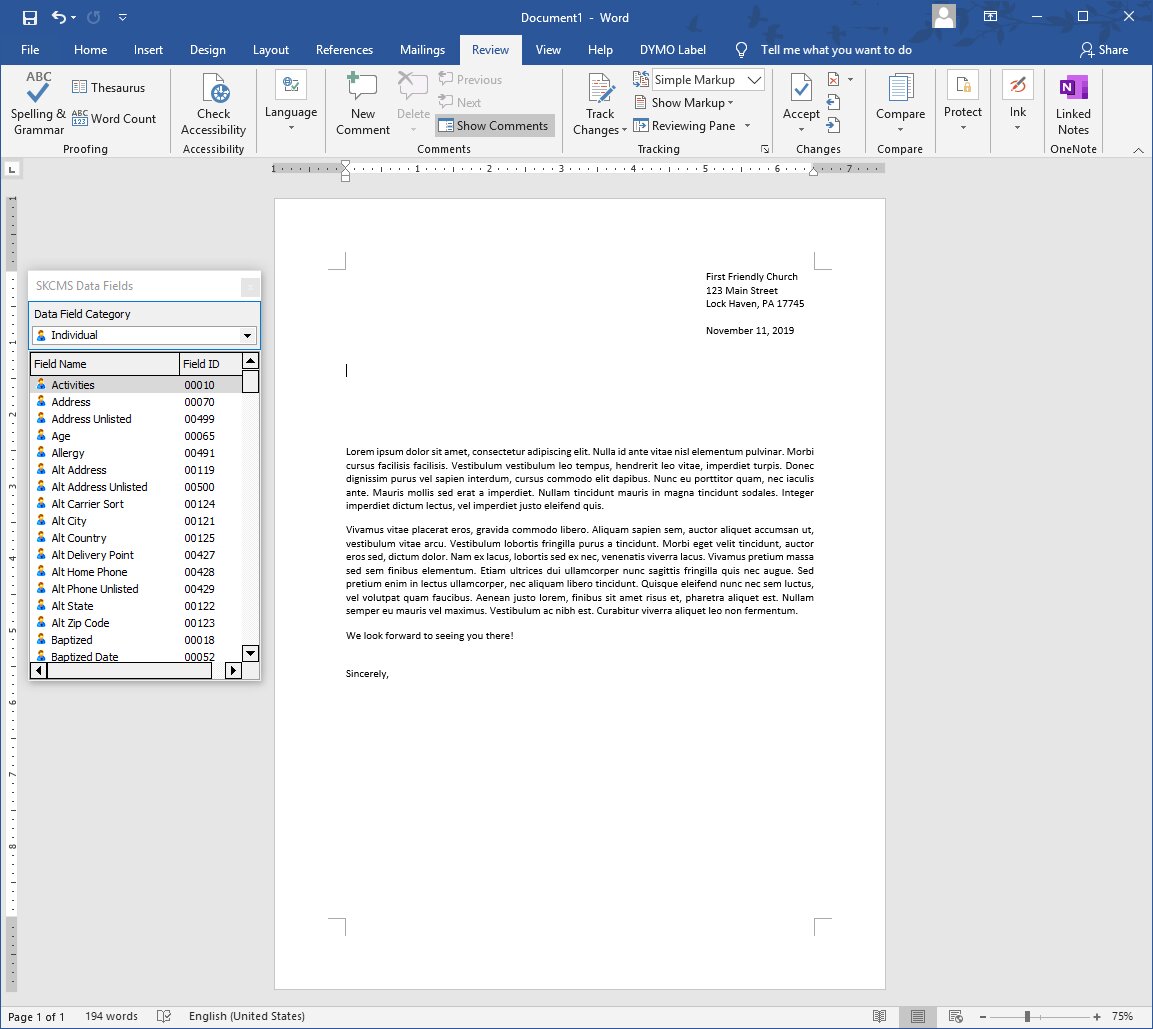Switch to the Mailings tab
The image size is (1153, 1029).
422,50
